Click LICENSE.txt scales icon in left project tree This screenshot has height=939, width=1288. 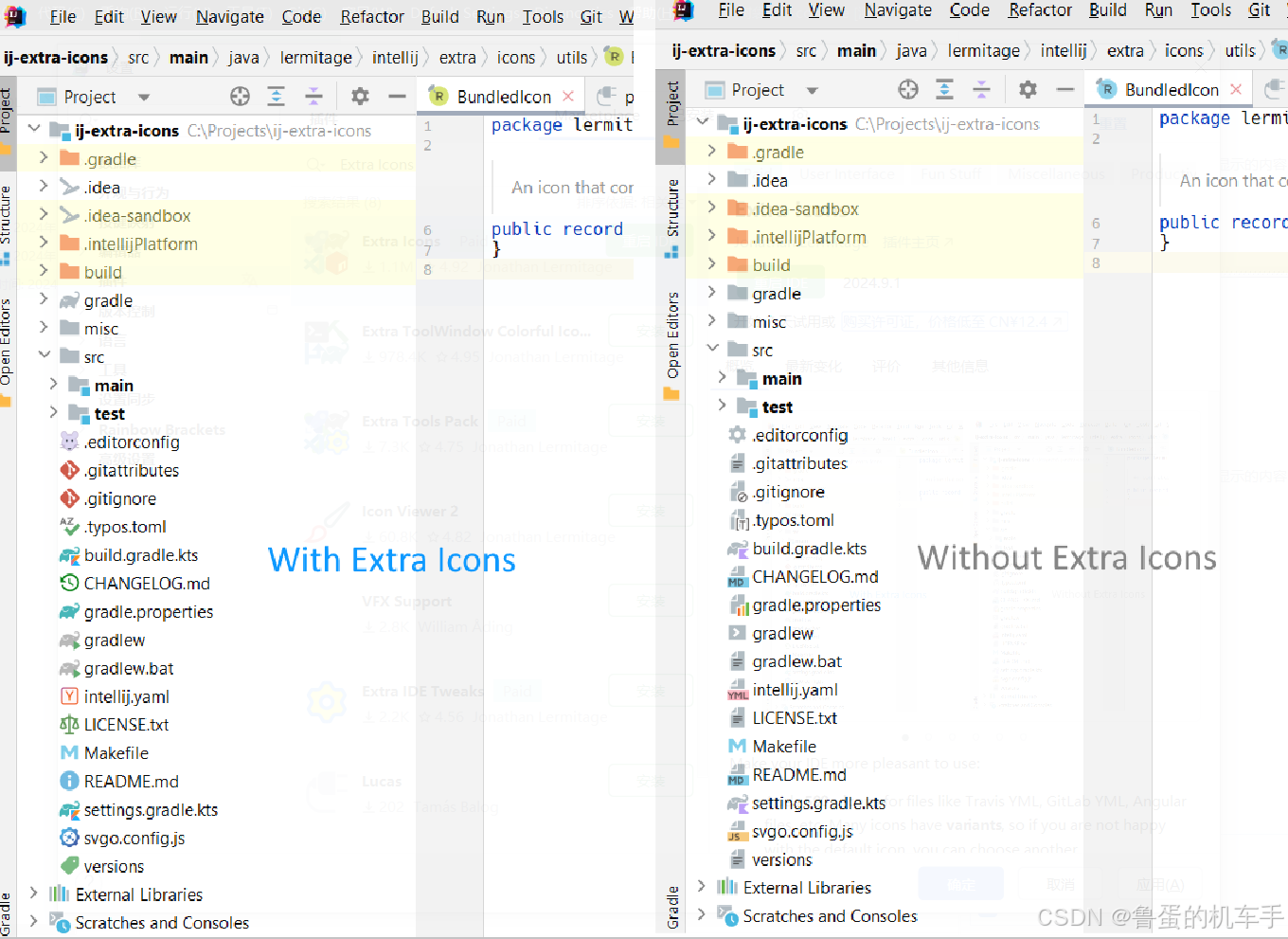[x=69, y=725]
